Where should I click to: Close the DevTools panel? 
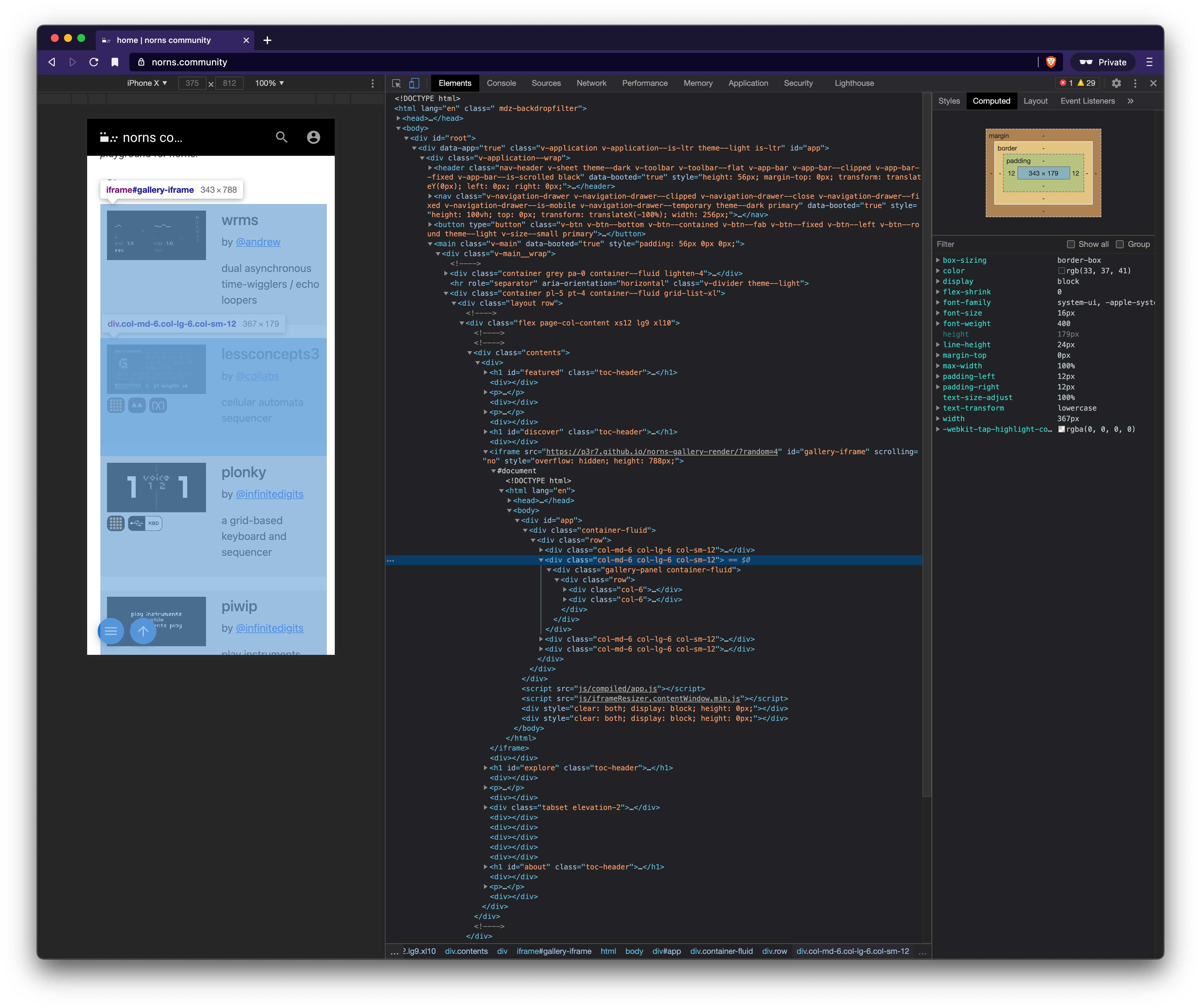point(1153,84)
